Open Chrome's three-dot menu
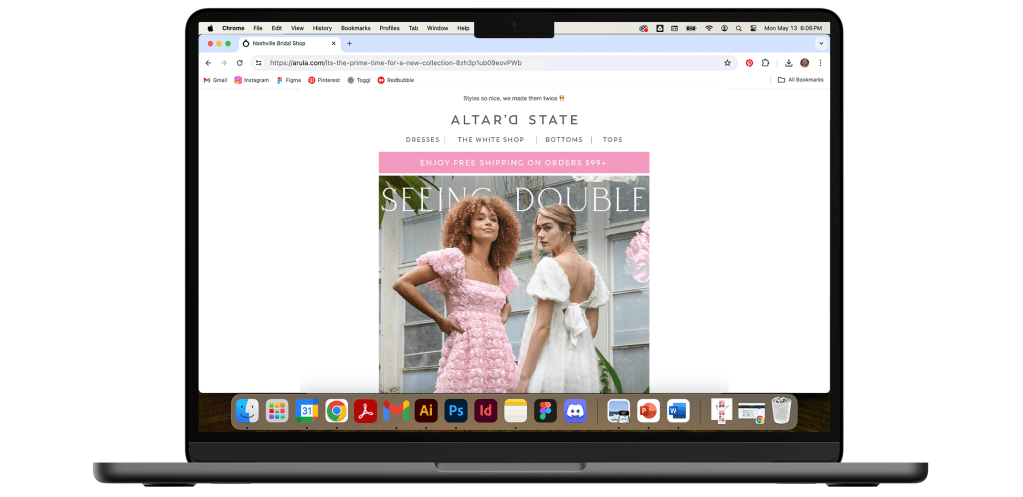 click(820, 63)
